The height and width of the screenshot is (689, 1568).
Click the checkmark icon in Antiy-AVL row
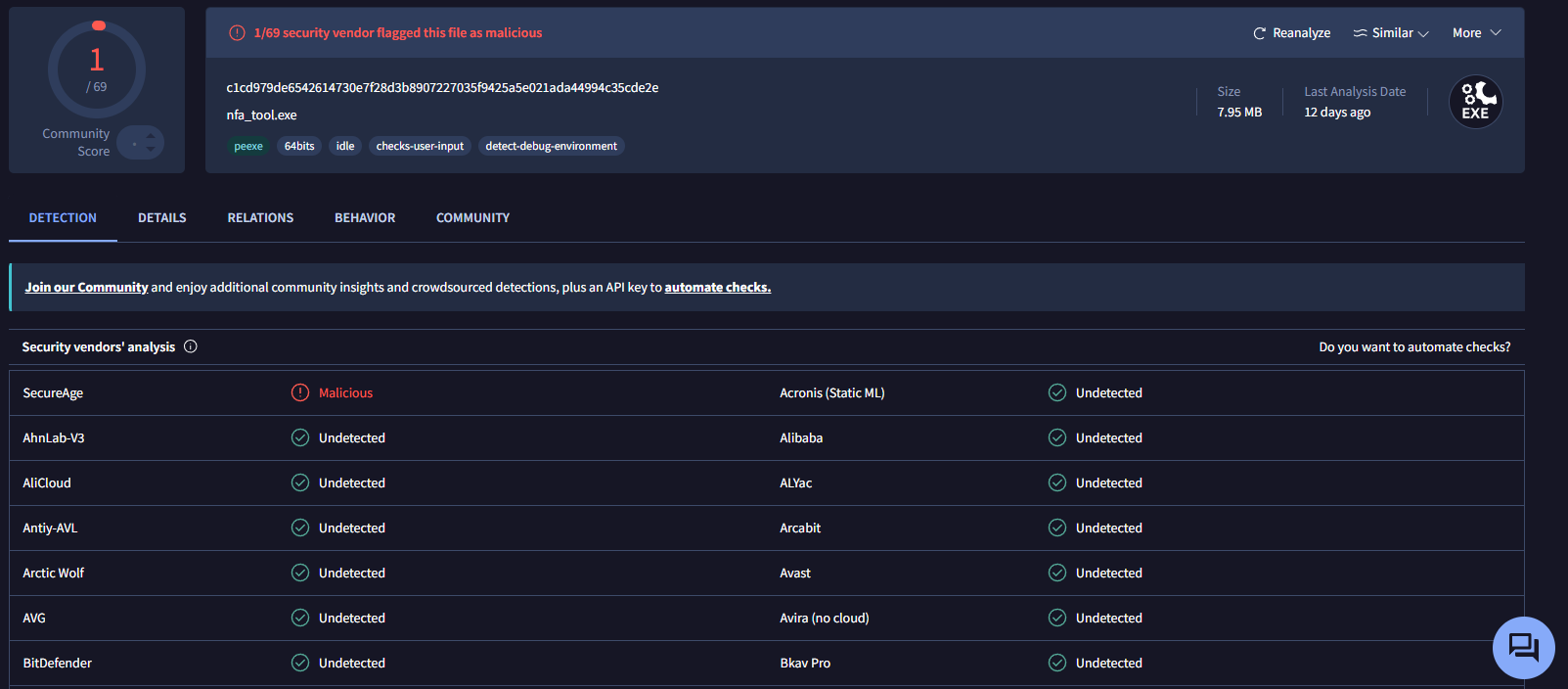[300, 528]
